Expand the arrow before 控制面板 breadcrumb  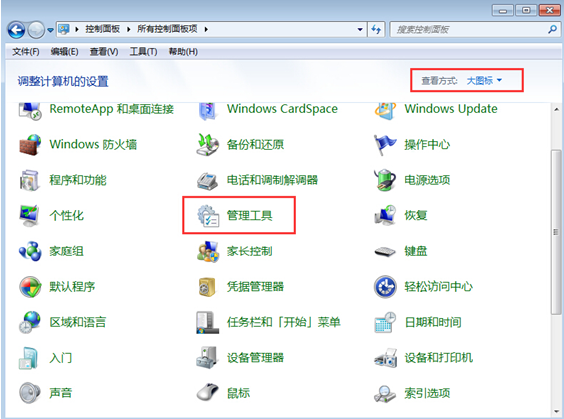(x=77, y=29)
